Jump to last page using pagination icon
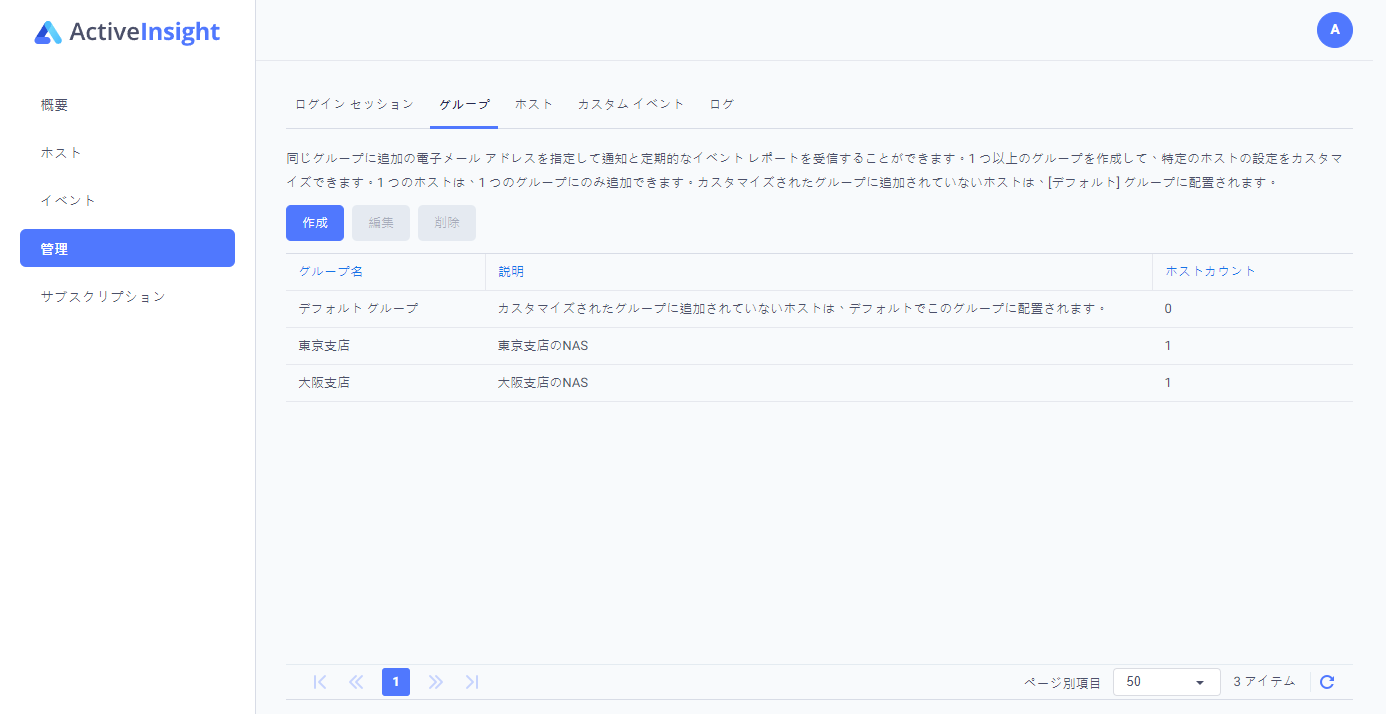 click(x=472, y=682)
